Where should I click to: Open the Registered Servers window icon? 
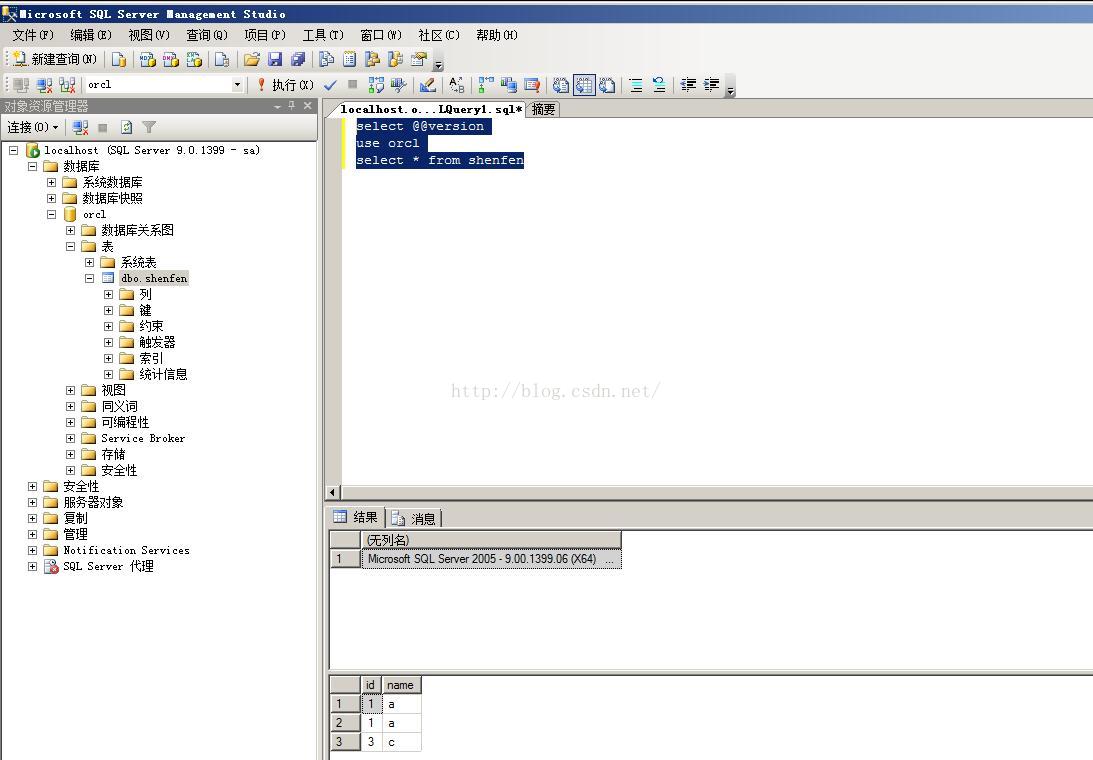click(x=326, y=59)
